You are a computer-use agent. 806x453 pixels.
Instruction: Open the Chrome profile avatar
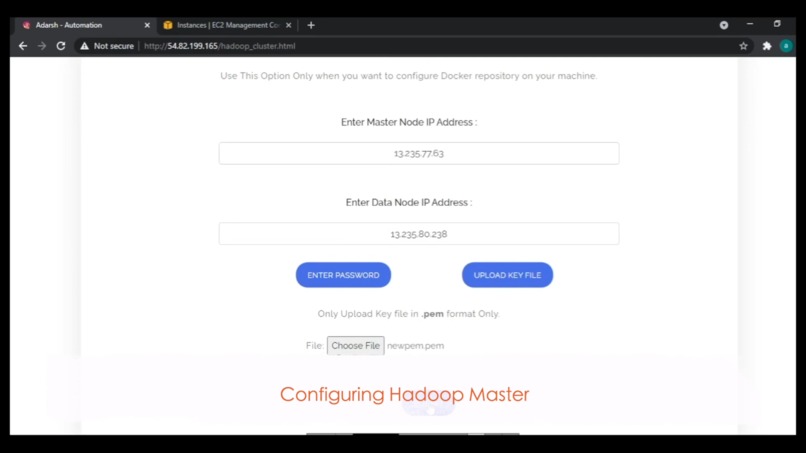click(x=786, y=46)
